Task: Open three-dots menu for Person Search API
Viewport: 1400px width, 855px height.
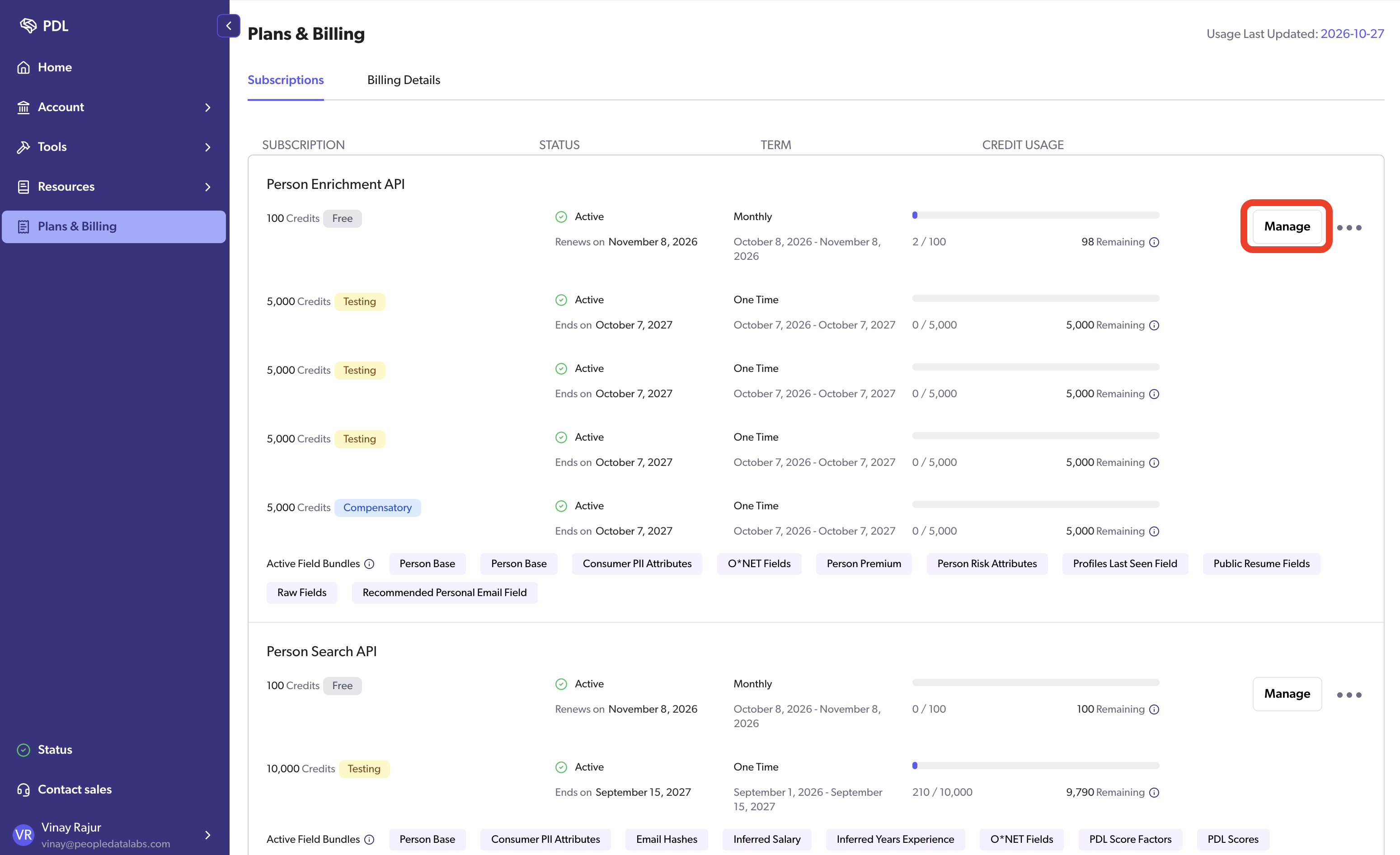Action: tap(1349, 695)
